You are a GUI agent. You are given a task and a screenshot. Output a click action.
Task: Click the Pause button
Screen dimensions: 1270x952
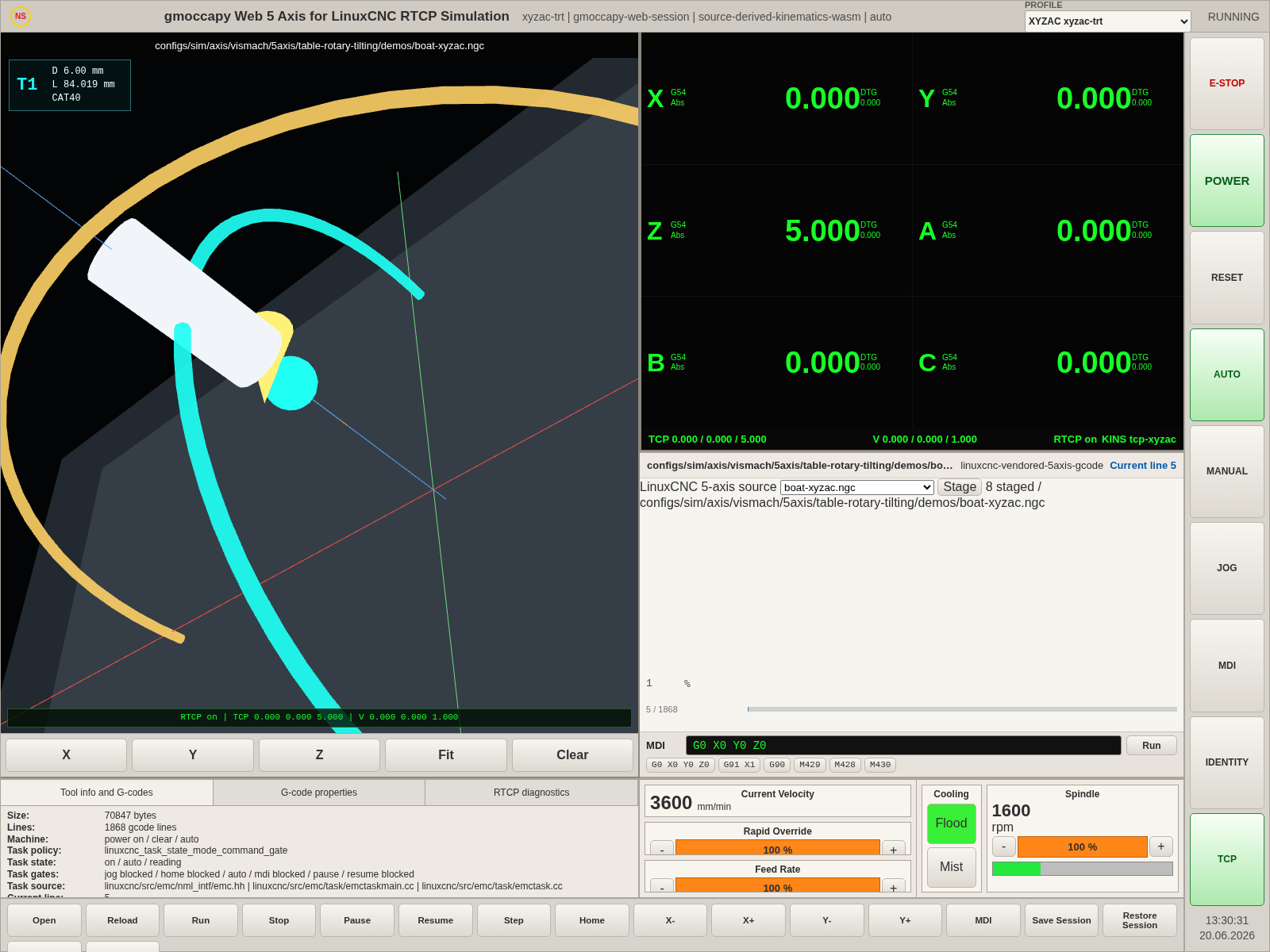coord(357,920)
